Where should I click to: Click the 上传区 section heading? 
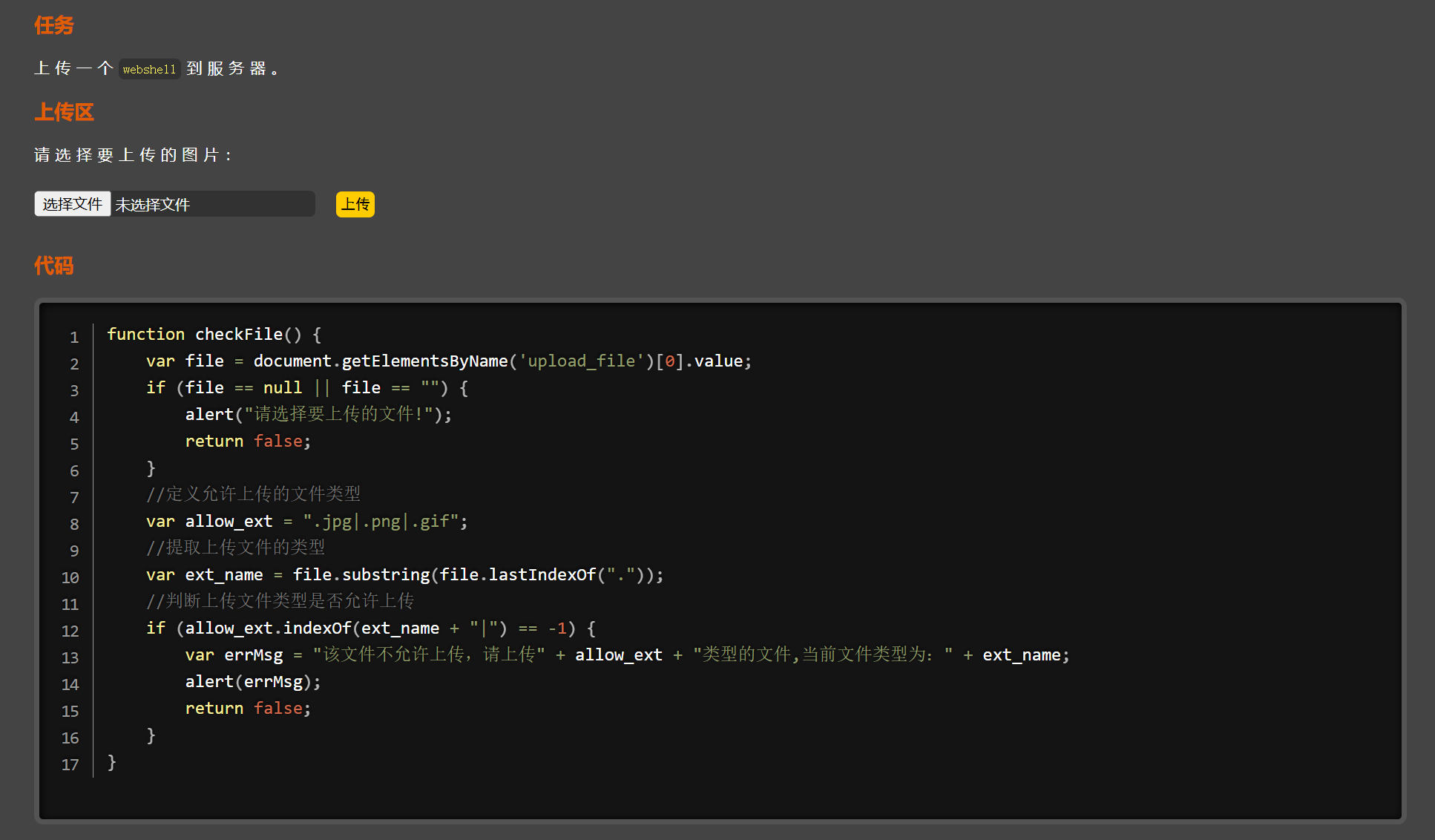tap(64, 112)
